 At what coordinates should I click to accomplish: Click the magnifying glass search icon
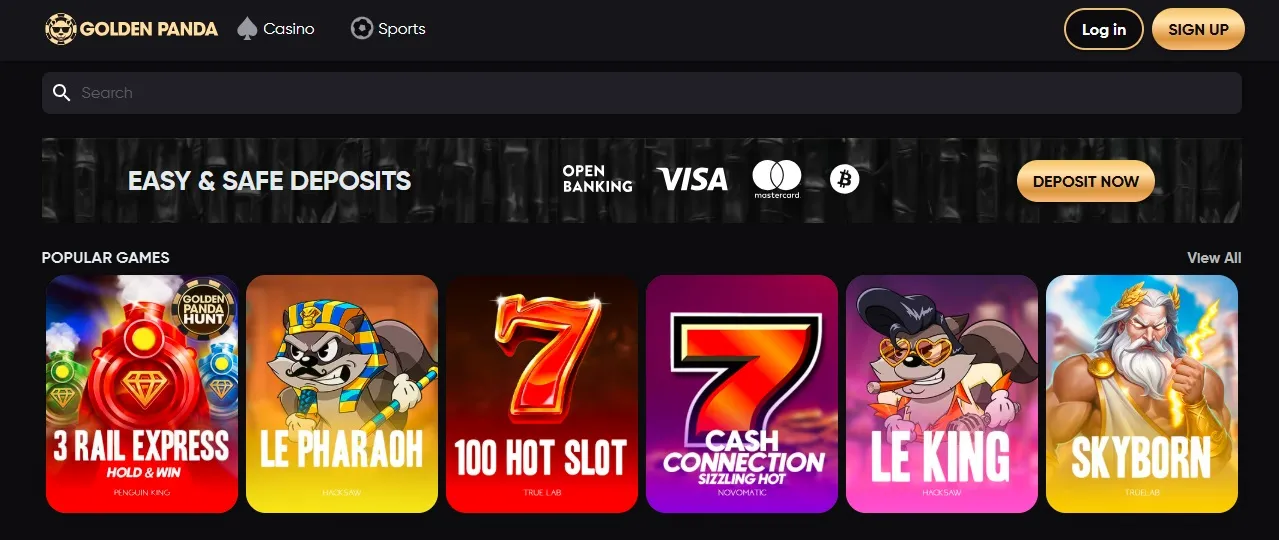(x=61, y=93)
